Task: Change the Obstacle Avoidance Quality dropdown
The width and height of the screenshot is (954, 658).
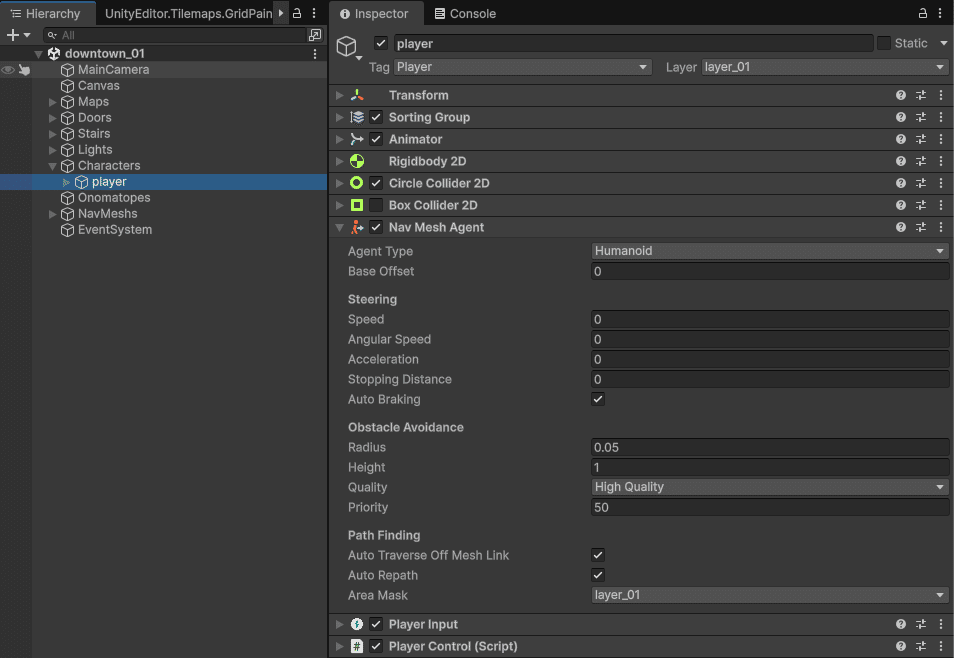Action: tap(770, 487)
